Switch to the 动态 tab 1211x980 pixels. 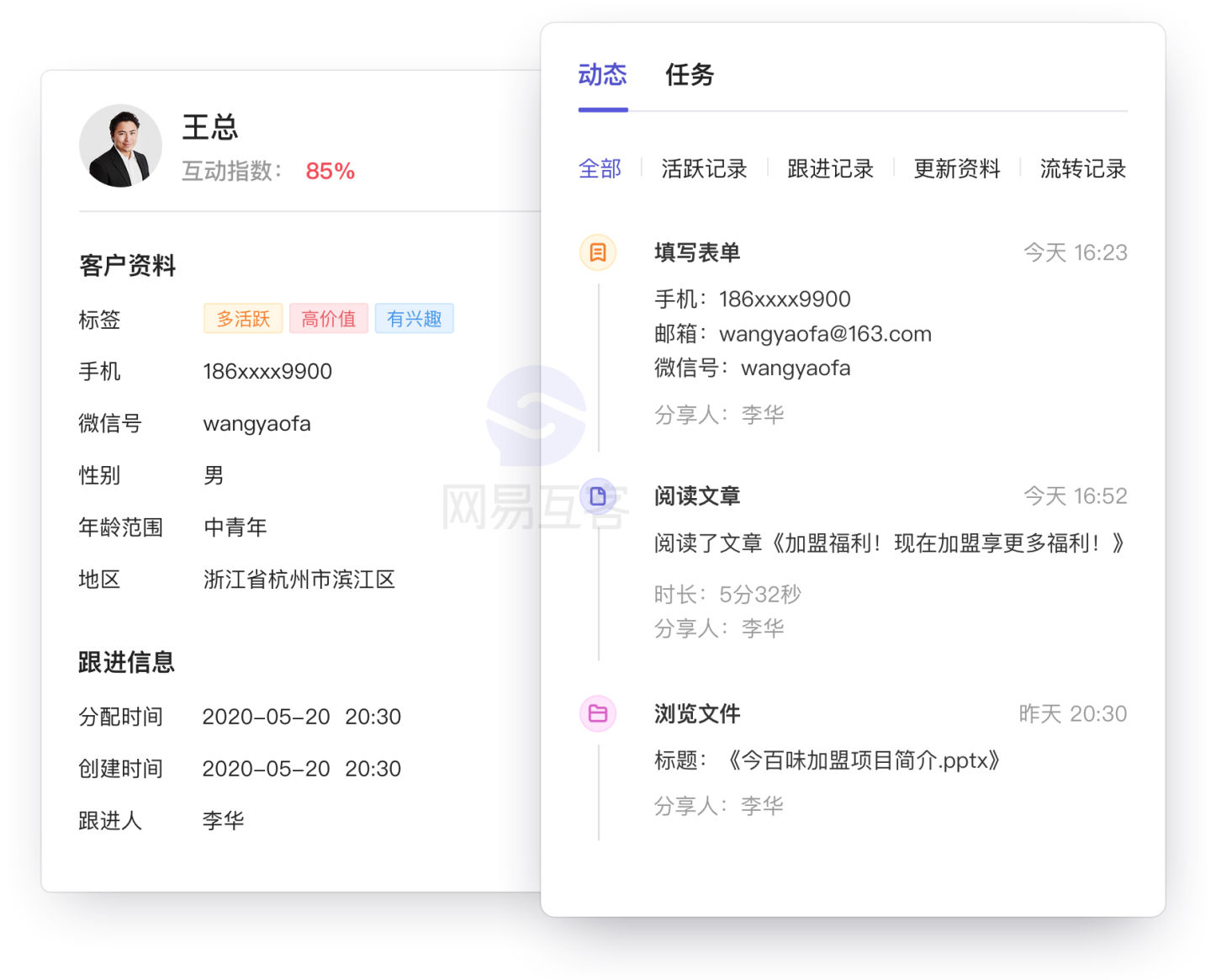(x=602, y=76)
